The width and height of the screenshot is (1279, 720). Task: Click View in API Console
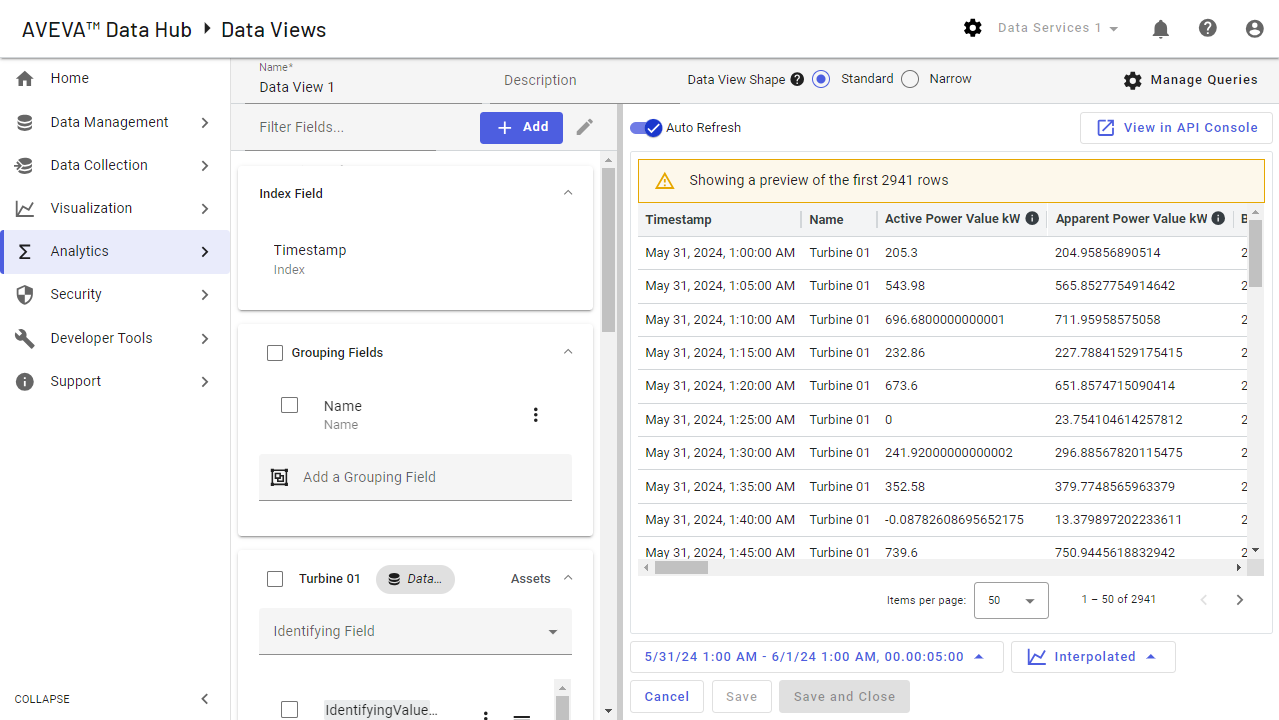pos(1176,128)
